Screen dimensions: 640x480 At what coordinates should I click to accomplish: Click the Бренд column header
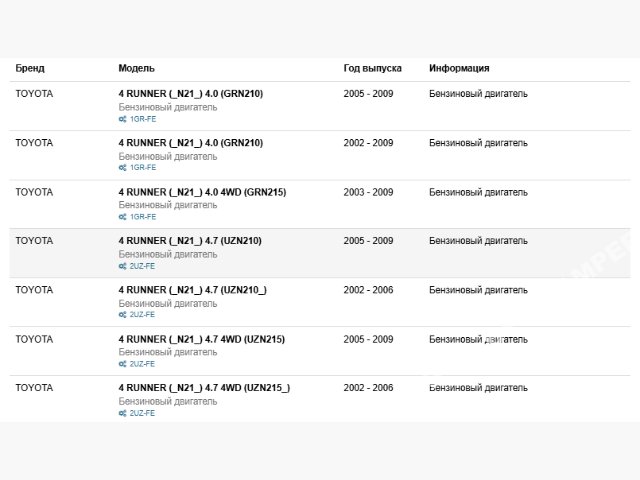coord(30,68)
